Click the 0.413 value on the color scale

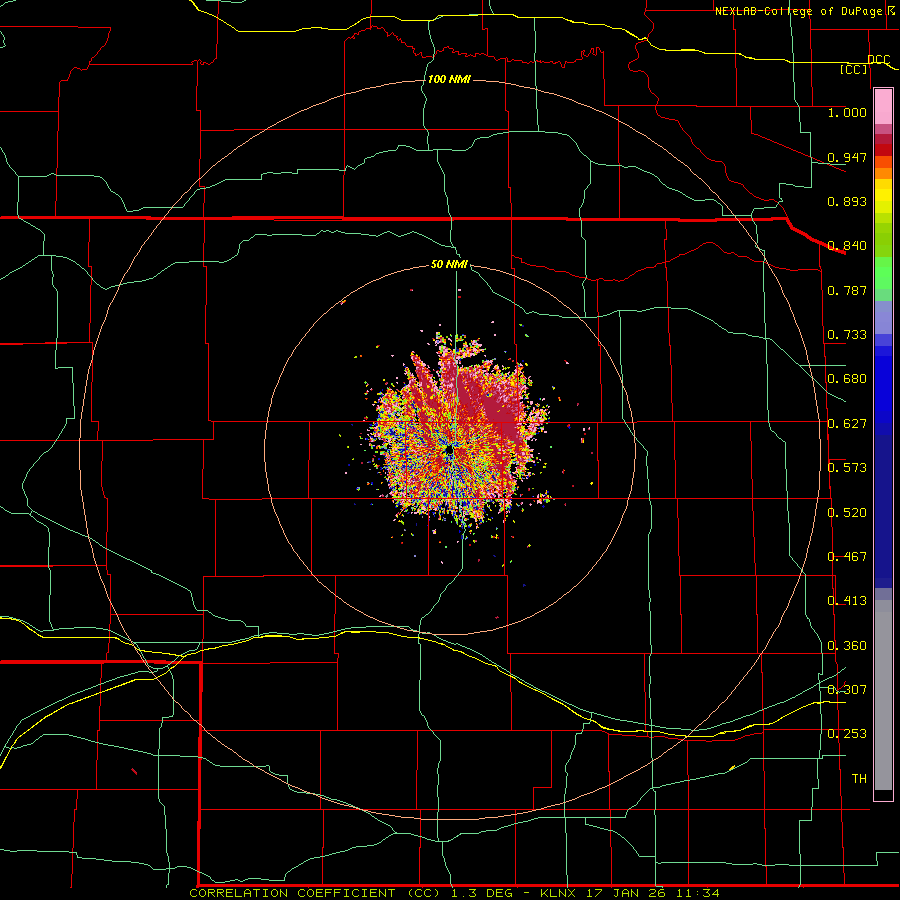tap(847, 601)
